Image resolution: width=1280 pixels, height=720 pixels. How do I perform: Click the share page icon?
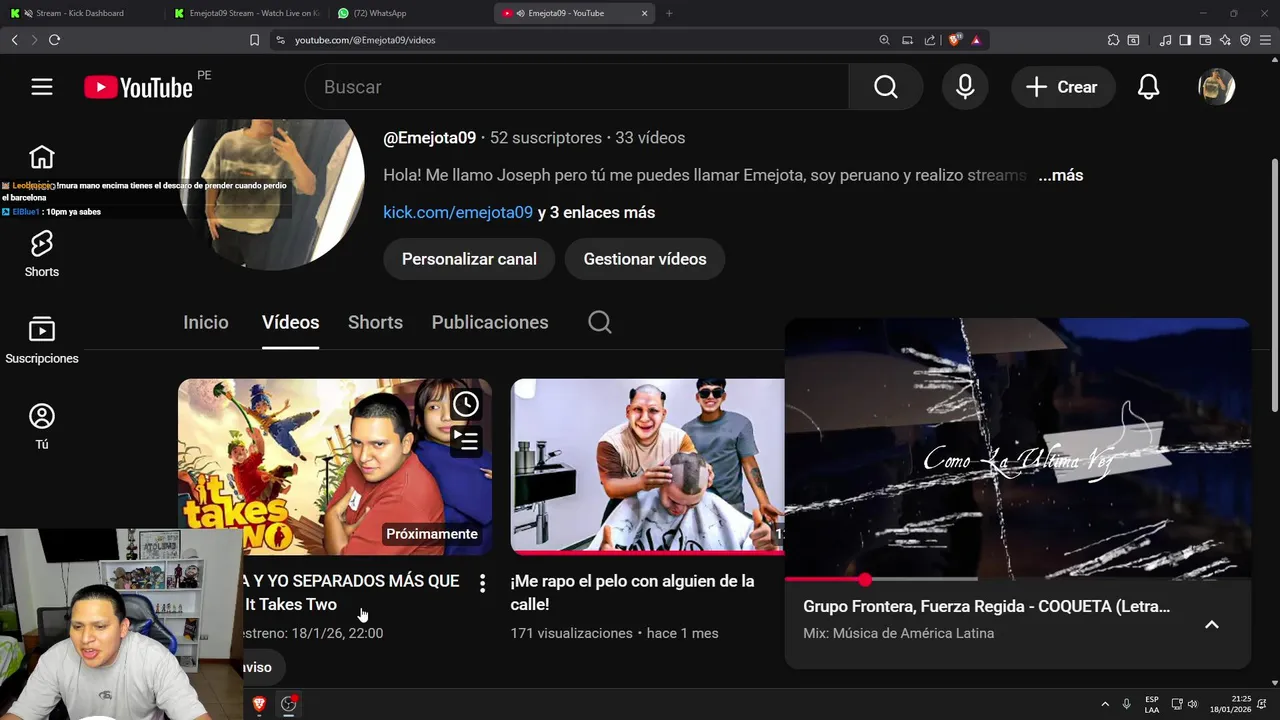[930, 40]
